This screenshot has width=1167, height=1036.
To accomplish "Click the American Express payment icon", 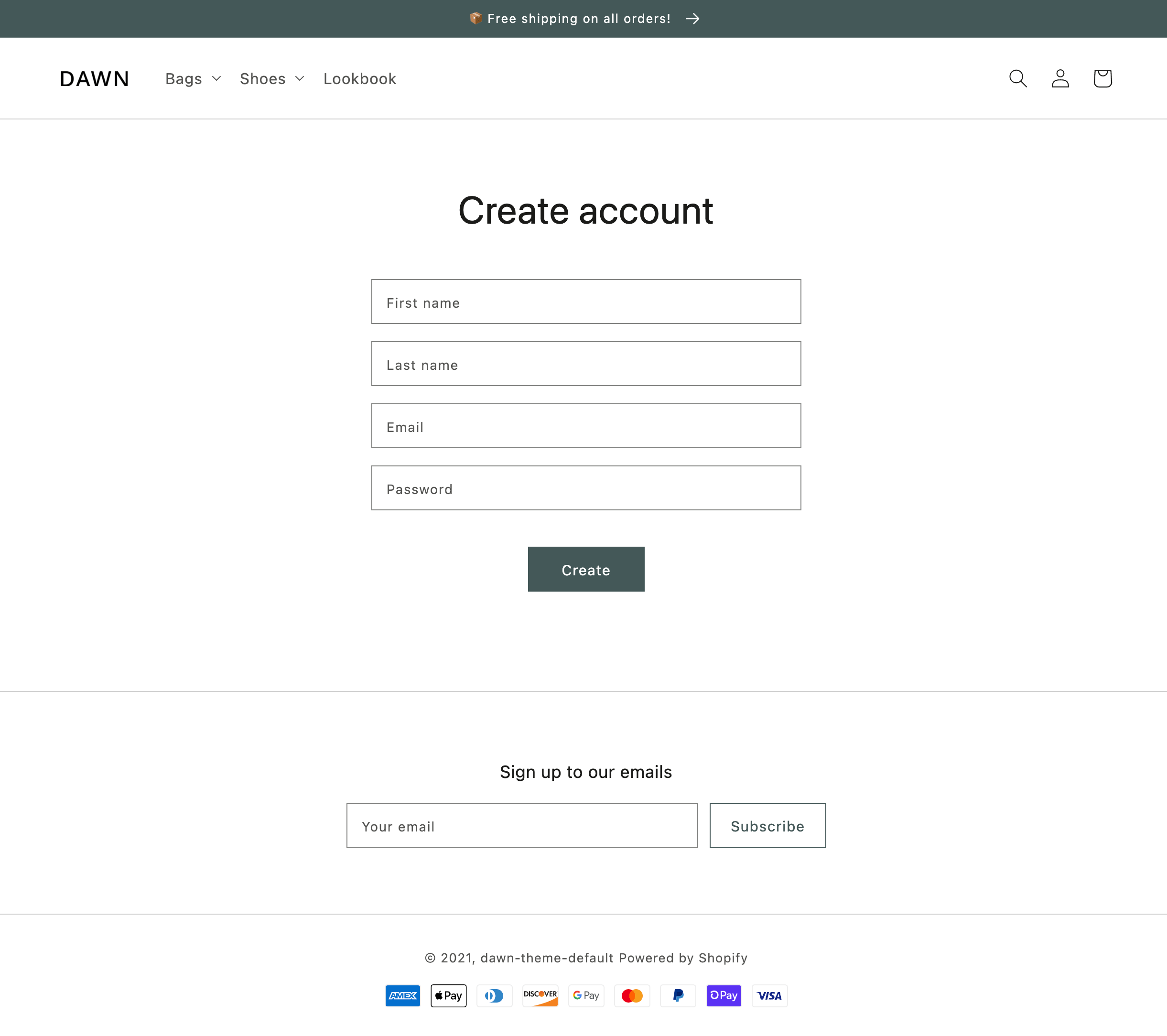I will (x=401, y=995).
